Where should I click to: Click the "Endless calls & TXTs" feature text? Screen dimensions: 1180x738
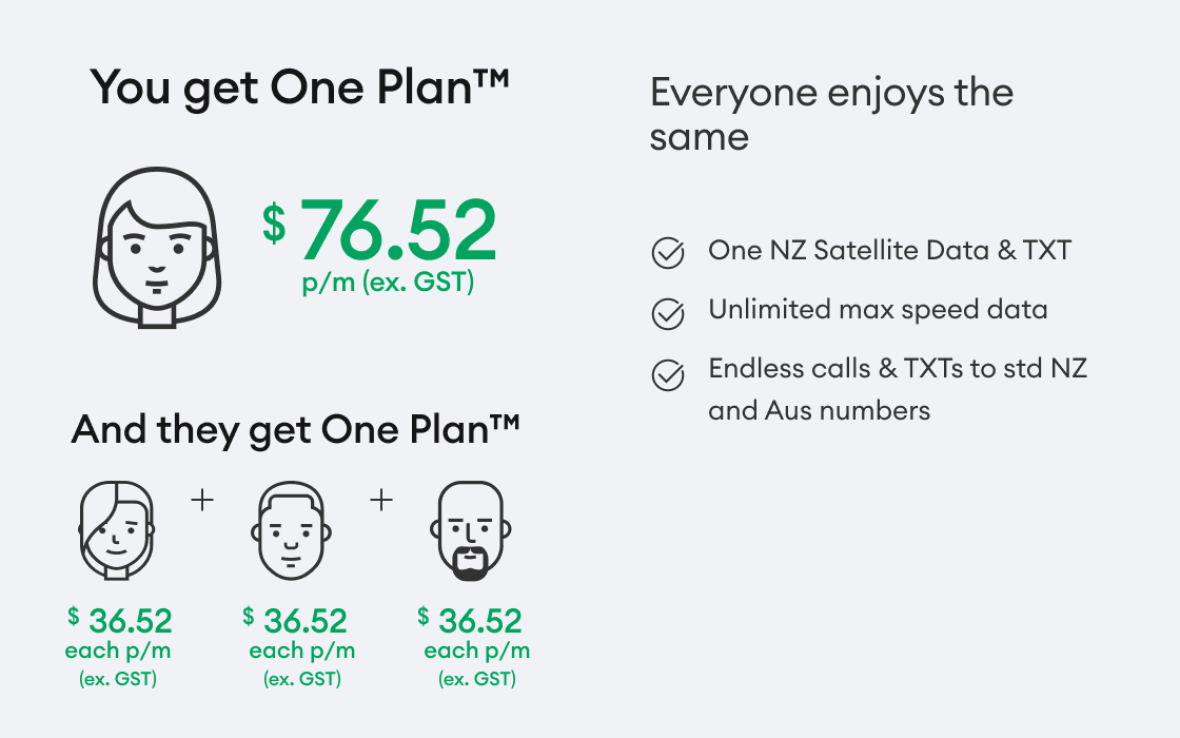tap(897, 389)
